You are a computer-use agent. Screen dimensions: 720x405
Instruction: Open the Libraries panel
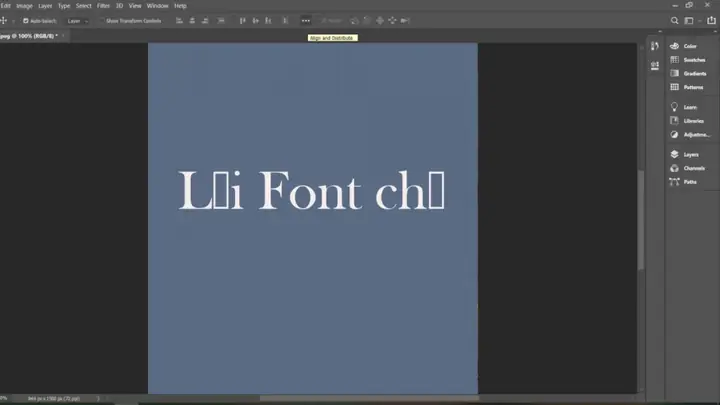point(686,121)
